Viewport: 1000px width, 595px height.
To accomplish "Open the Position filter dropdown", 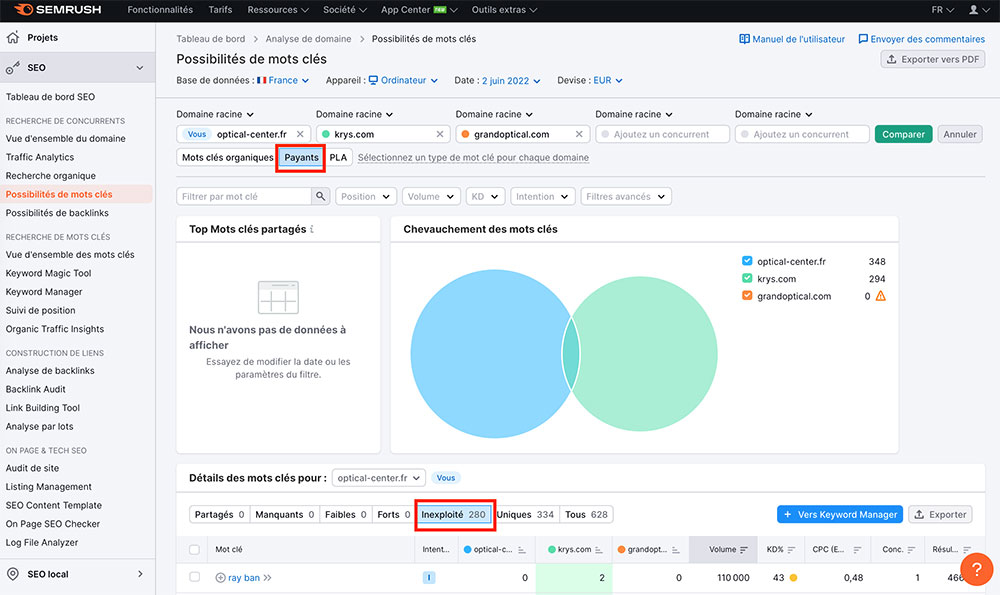I will (365, 196).
